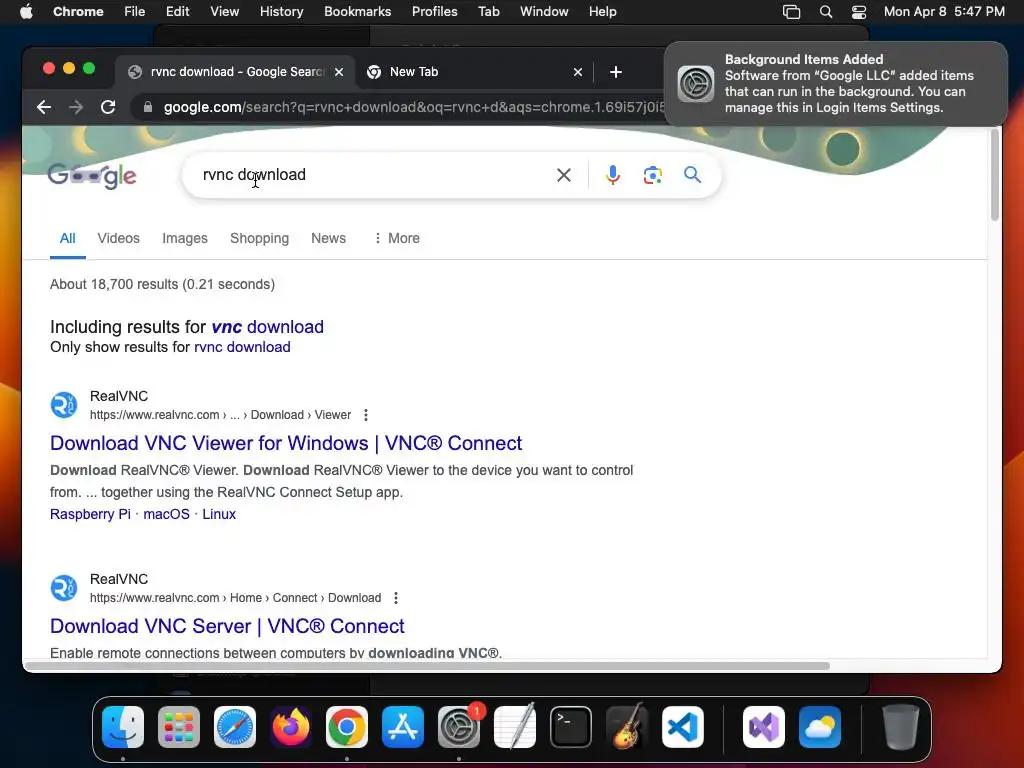The height and width of the screenshot is (768, 1024).
Task: Clear the search box with X icon
Action: [564, 175]
